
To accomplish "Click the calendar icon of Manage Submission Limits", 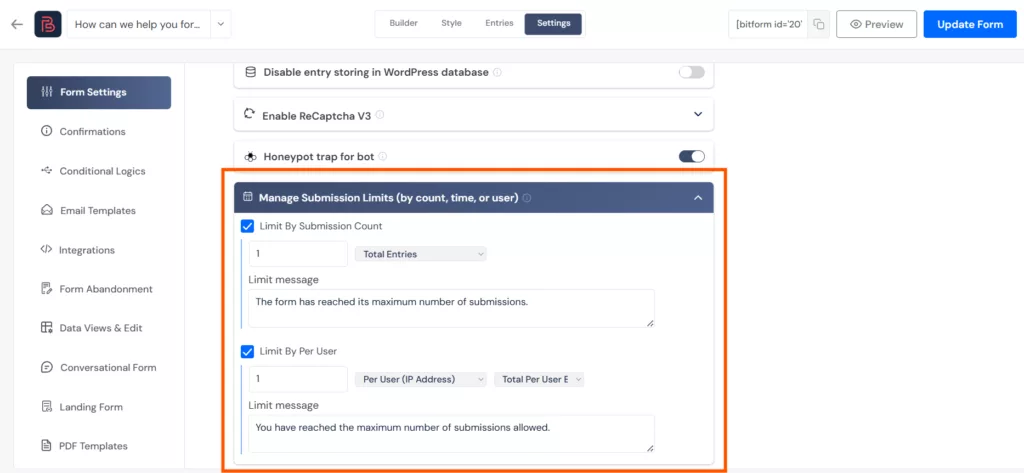I will click(x=248, y=197).
